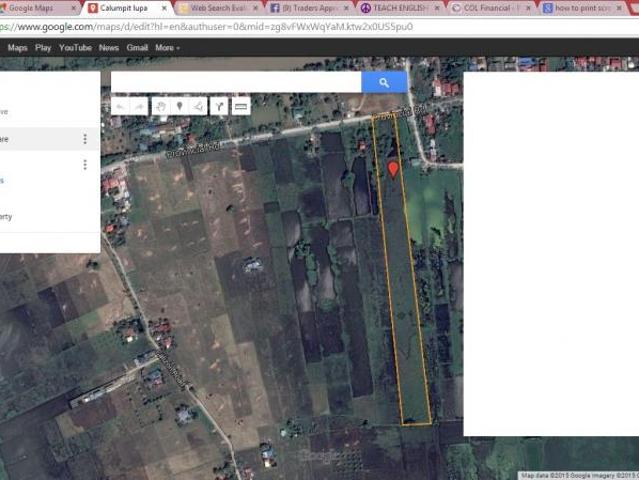Open Maps in the Google bar
This screenshot has width=639, height=480.
18,48
